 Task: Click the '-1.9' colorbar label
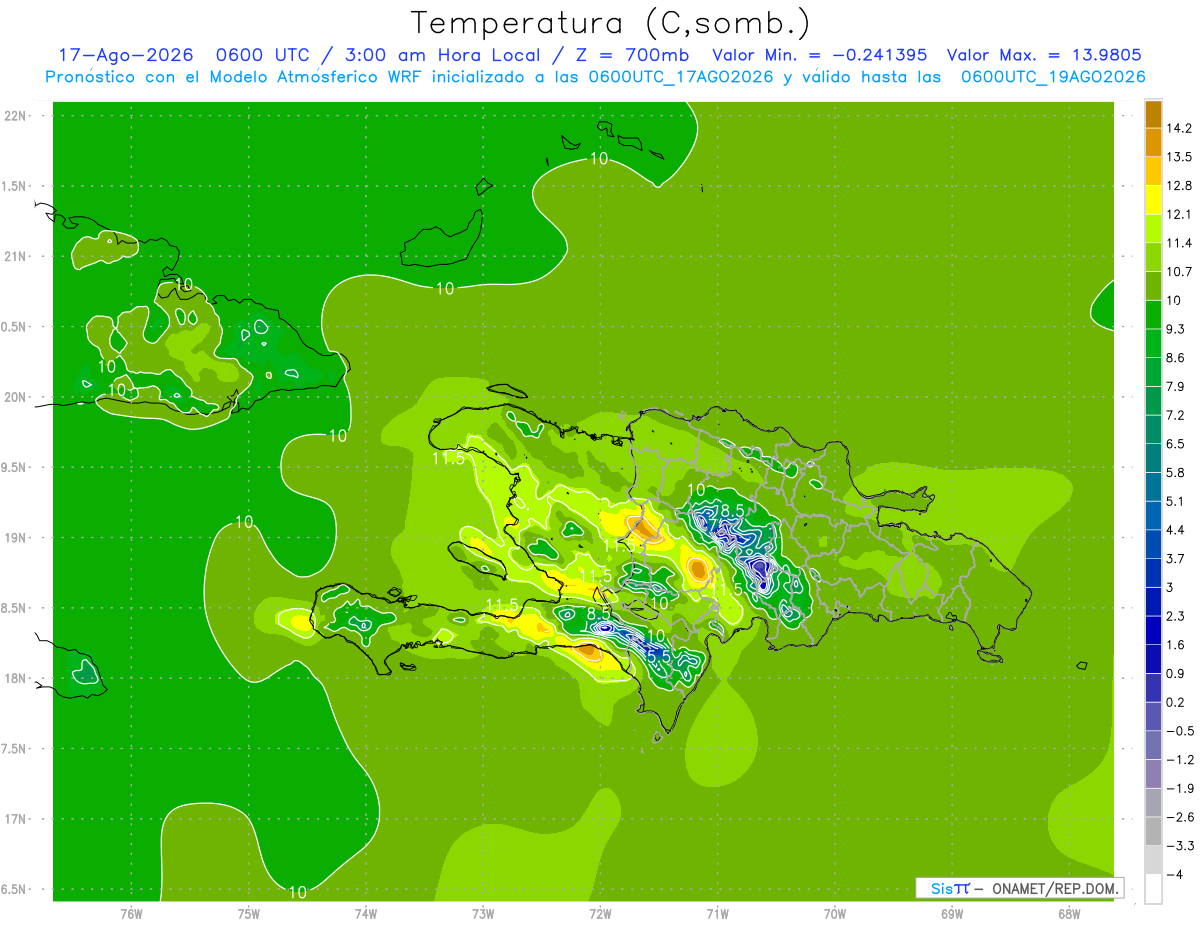[1180, 788]
